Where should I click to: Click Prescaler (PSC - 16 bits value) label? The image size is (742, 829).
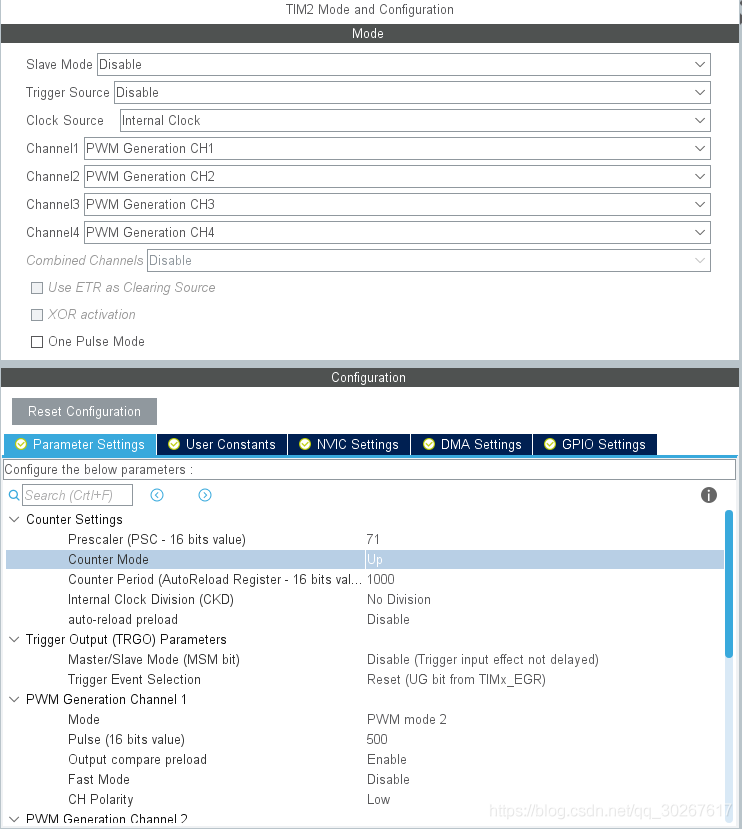pos(157,539)
